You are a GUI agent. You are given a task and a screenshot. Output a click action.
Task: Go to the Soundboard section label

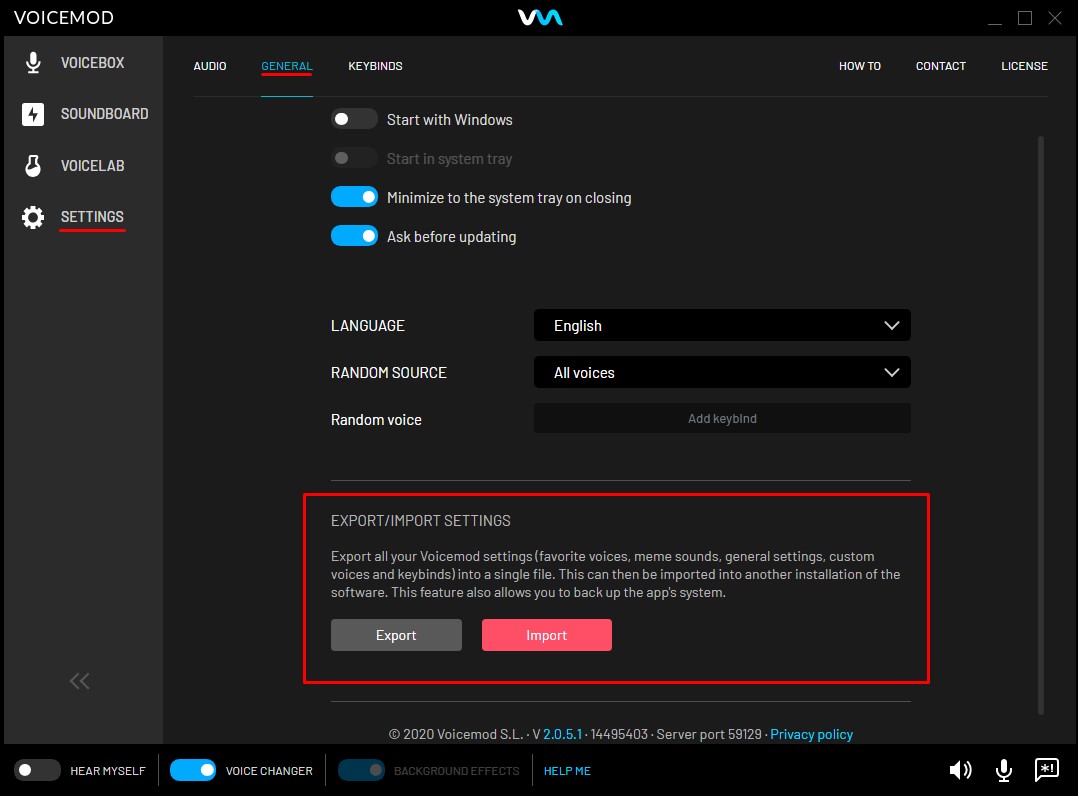pos(104,113)
